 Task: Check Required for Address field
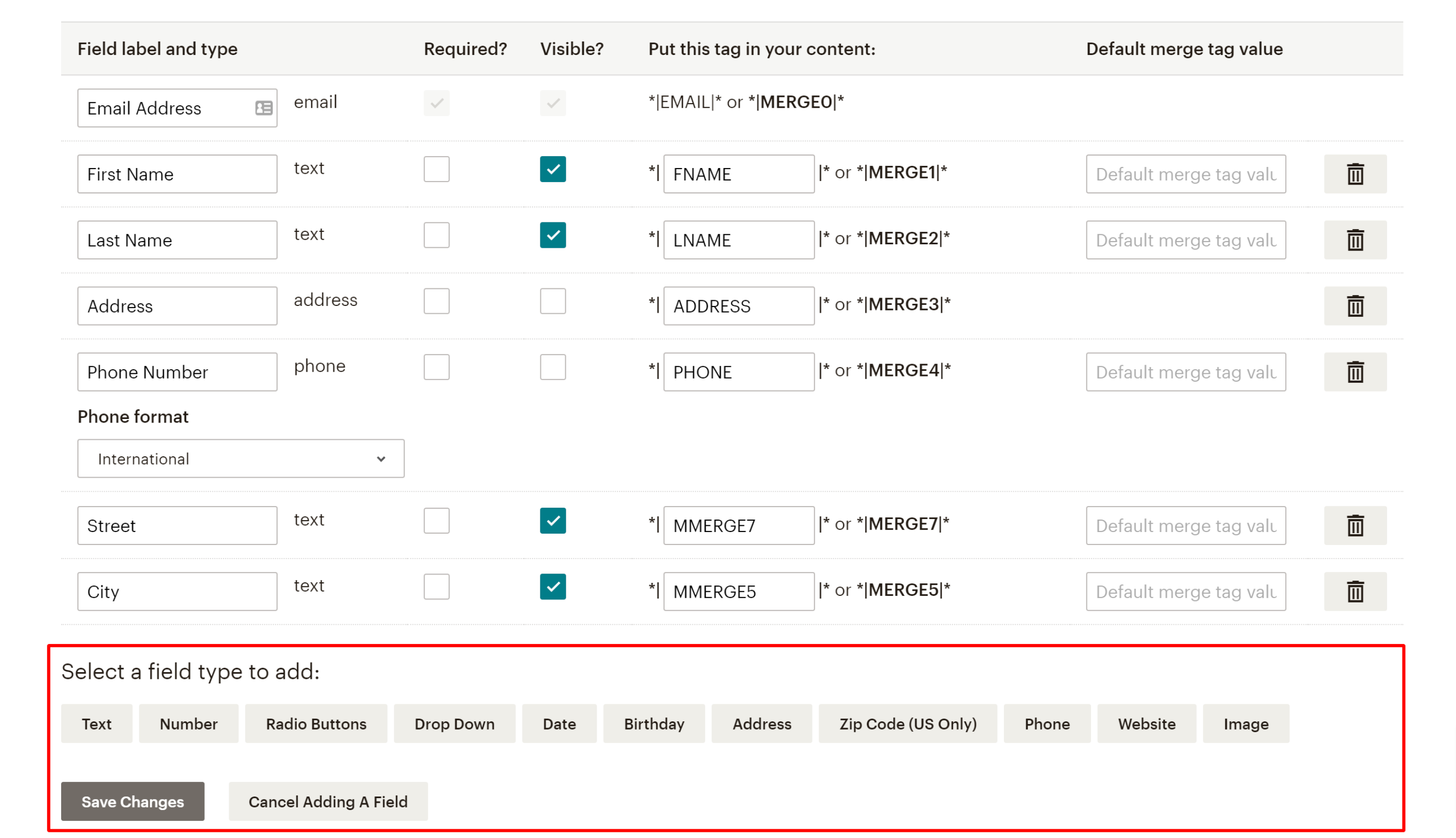tap(436, 301)
